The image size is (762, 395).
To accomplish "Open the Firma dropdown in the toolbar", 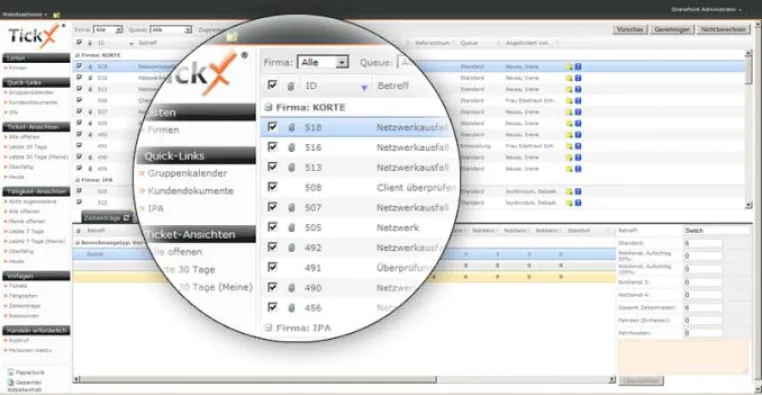I will coord(107,30).
